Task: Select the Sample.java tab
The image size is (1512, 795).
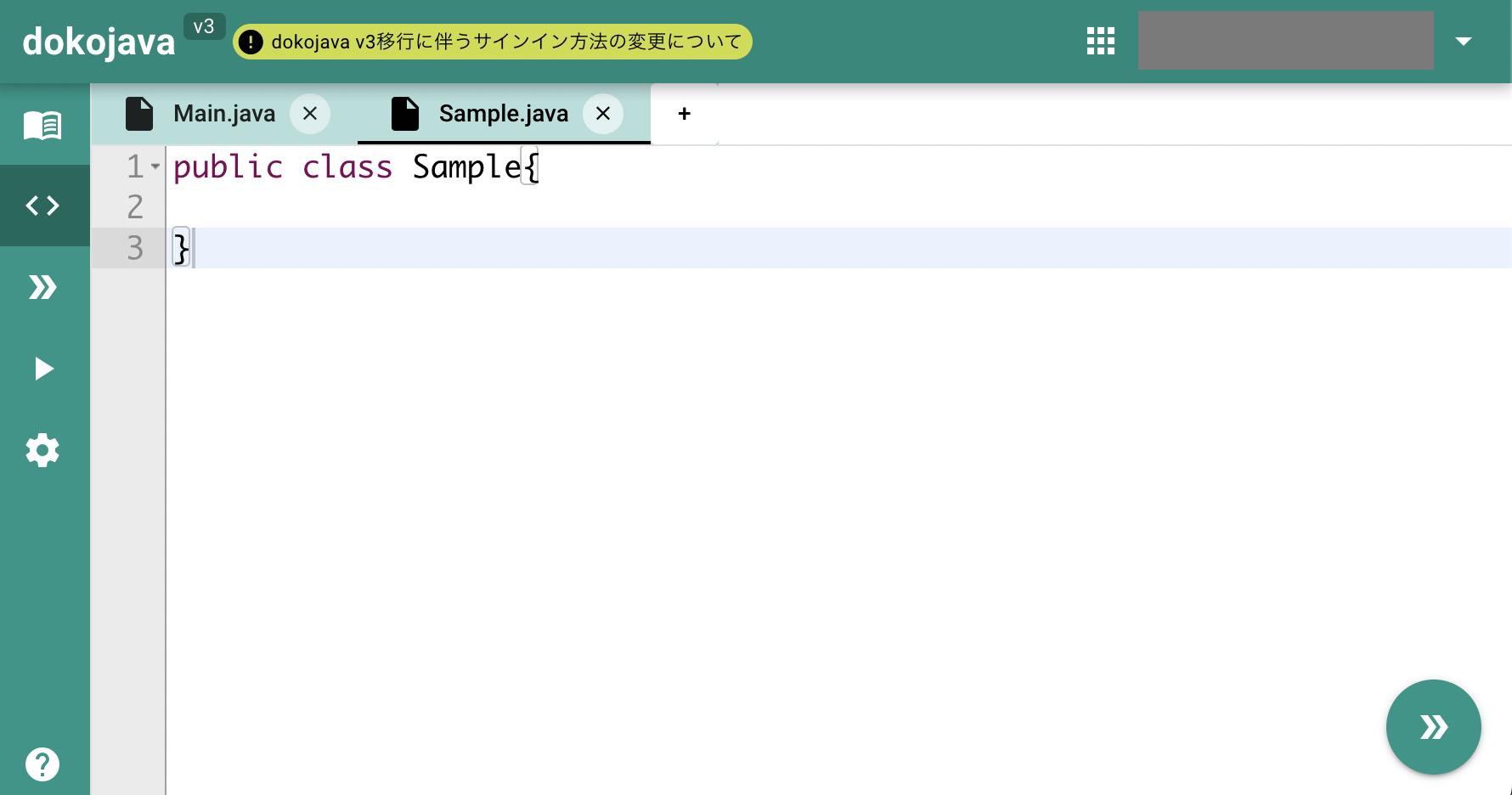Action: pyautogui.click(x=502, y=113)
